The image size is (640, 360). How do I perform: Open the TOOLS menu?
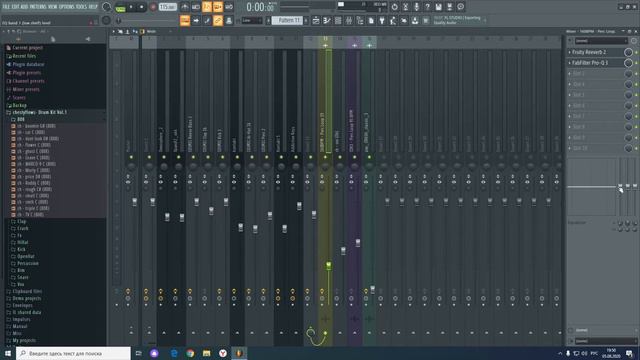[81, 7]
